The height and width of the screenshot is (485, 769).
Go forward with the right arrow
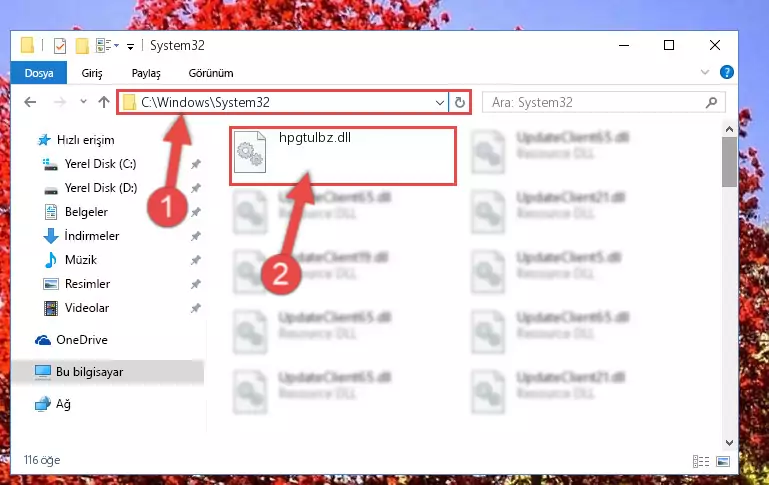coord(59,102)
